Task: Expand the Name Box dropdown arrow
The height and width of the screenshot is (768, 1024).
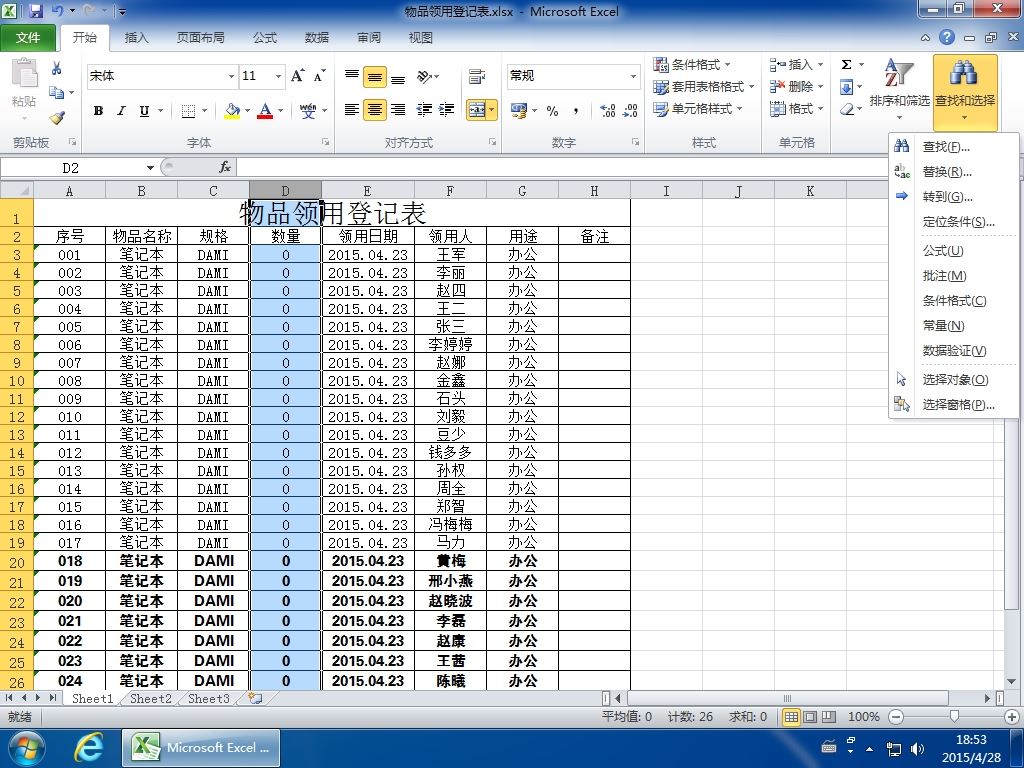Action: tap(150, 168)
